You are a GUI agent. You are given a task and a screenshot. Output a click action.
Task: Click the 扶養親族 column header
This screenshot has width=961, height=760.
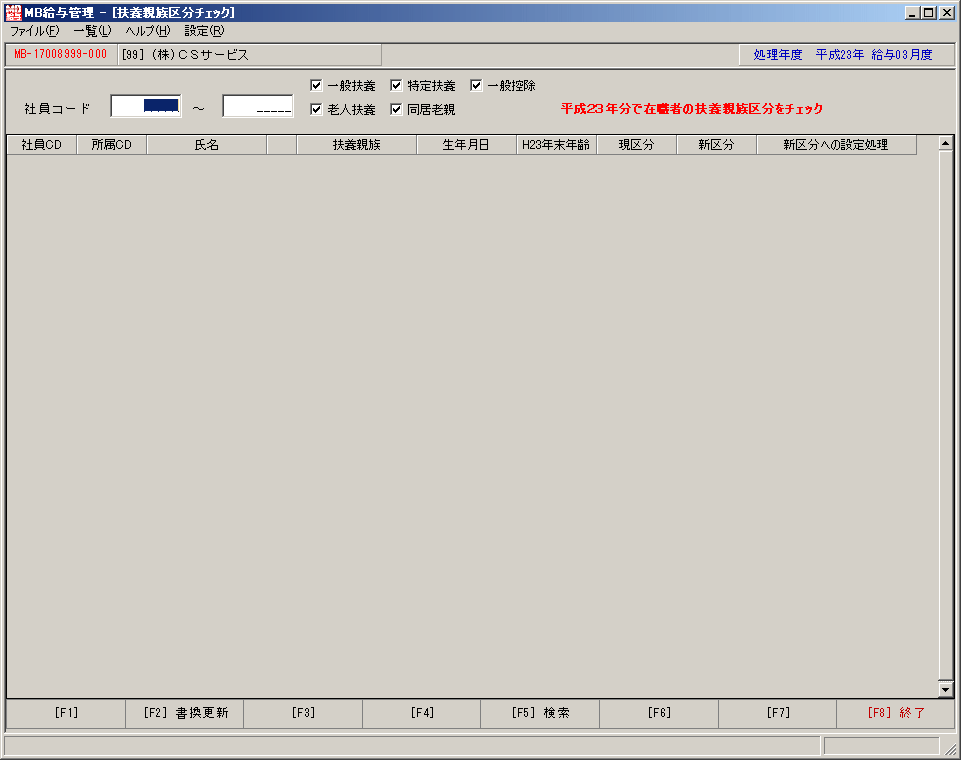point(357,145)
